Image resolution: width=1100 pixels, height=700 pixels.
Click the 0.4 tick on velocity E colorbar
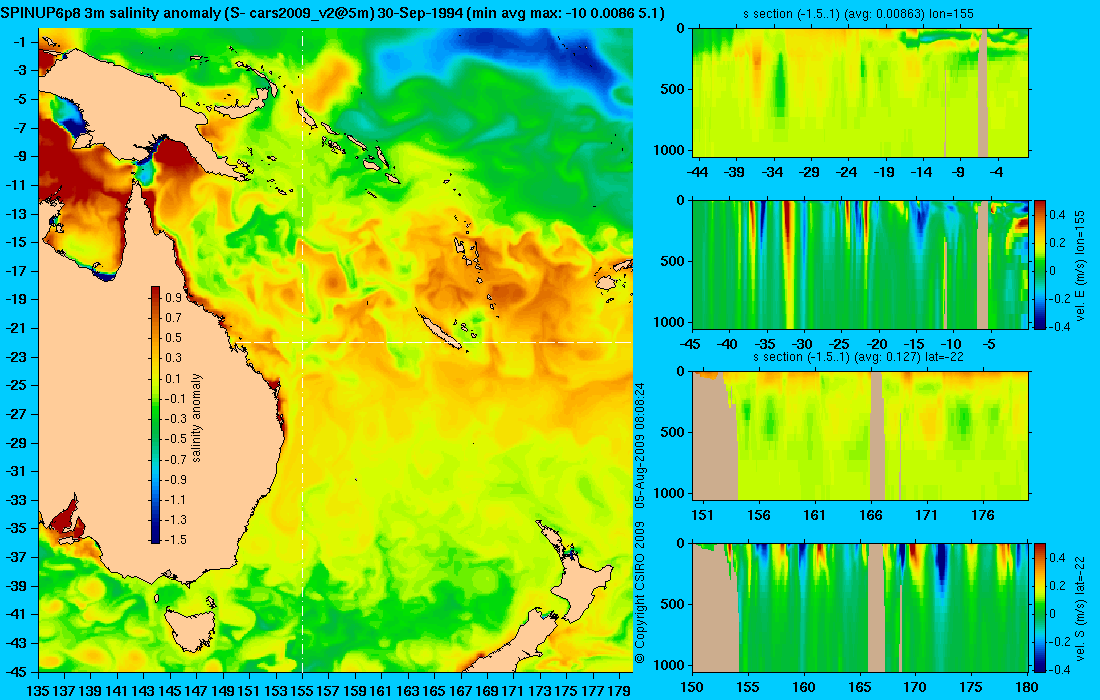[1057, 215]
